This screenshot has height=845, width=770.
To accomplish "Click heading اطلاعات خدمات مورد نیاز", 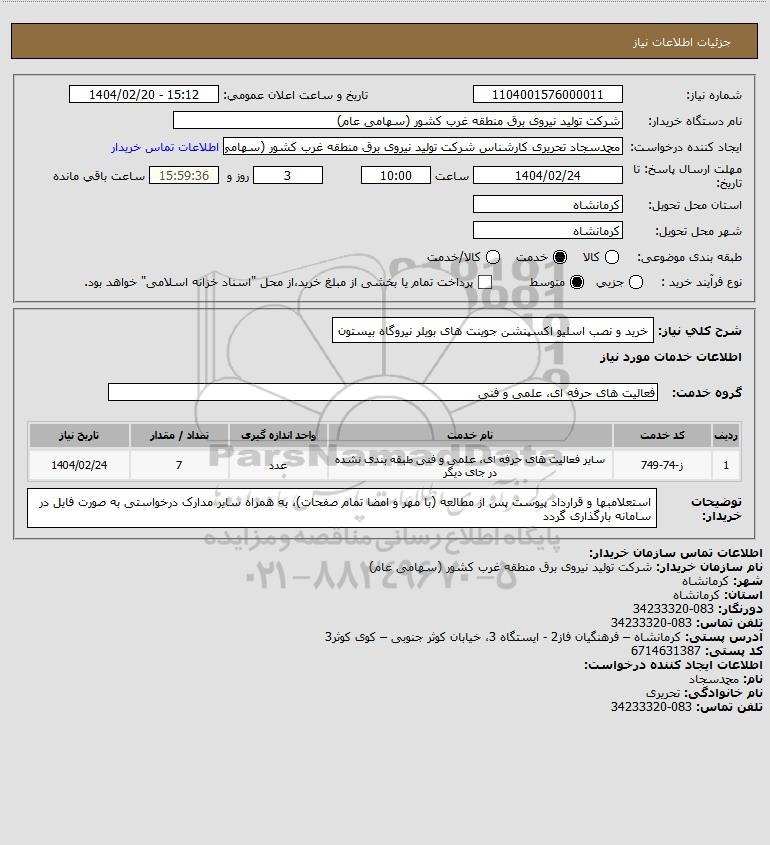I will tap(670, 357).
